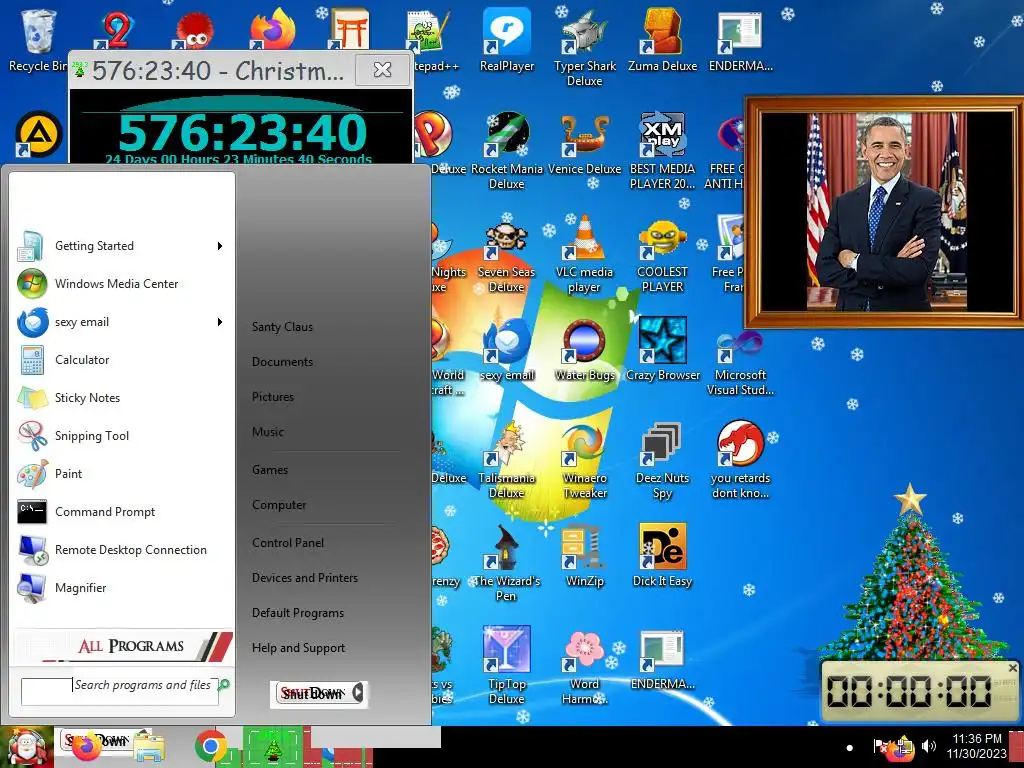Open Default Programs link
The image size is (1024, 768).
pos(298,613)
